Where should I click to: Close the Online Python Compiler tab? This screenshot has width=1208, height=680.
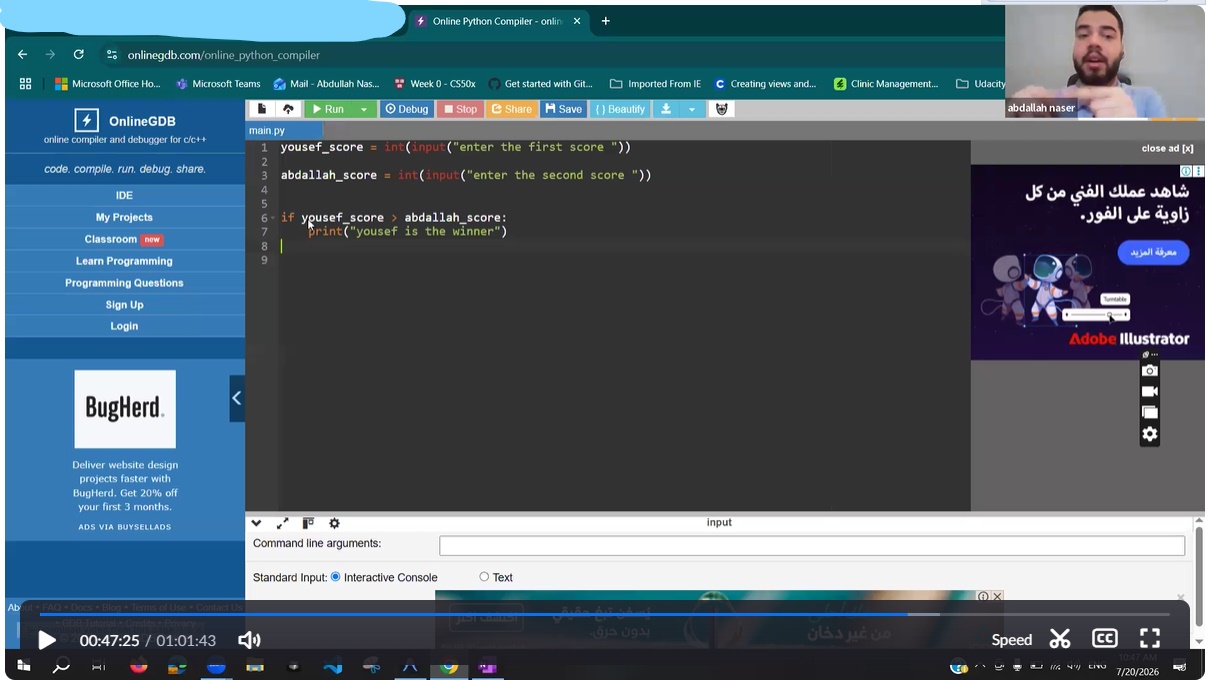click(577, 21)
